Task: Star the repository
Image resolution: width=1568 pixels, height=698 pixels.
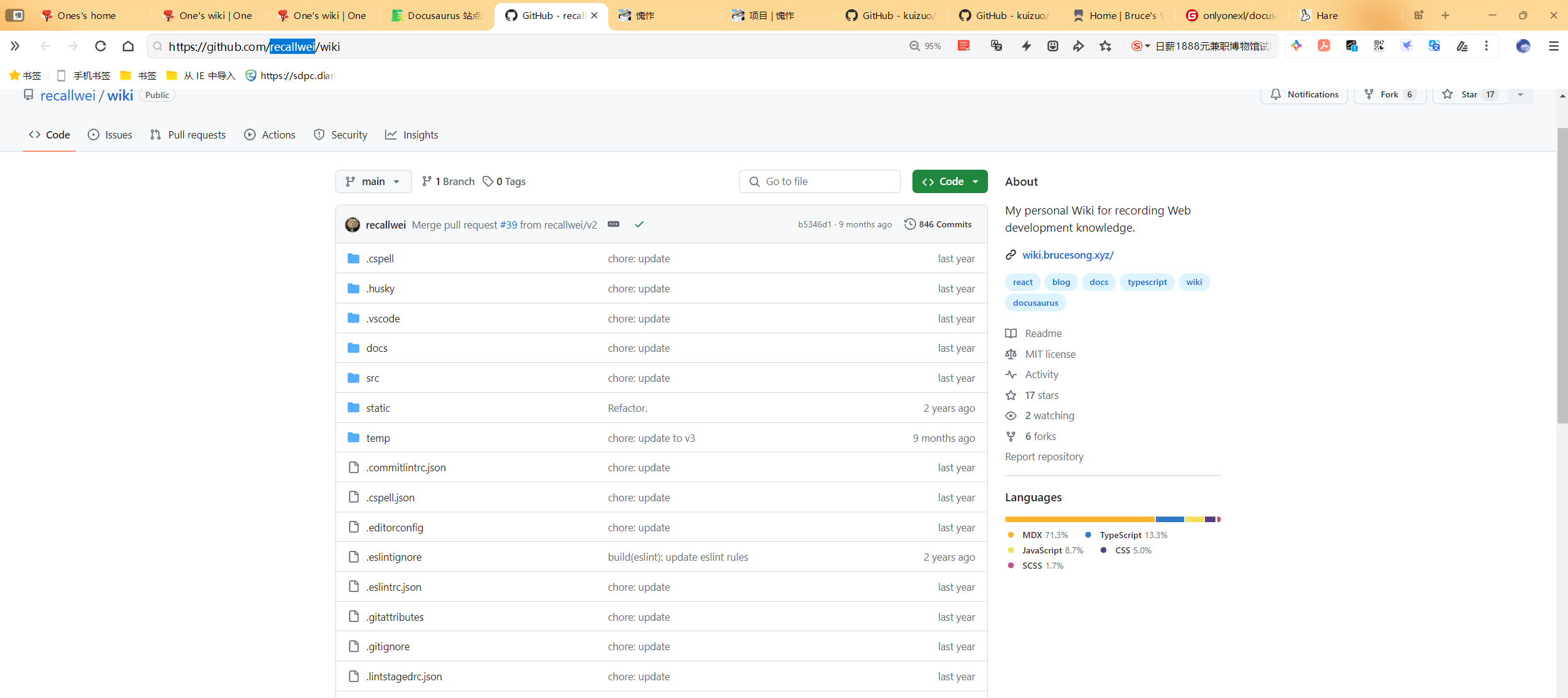Action: click(1470, 94)
